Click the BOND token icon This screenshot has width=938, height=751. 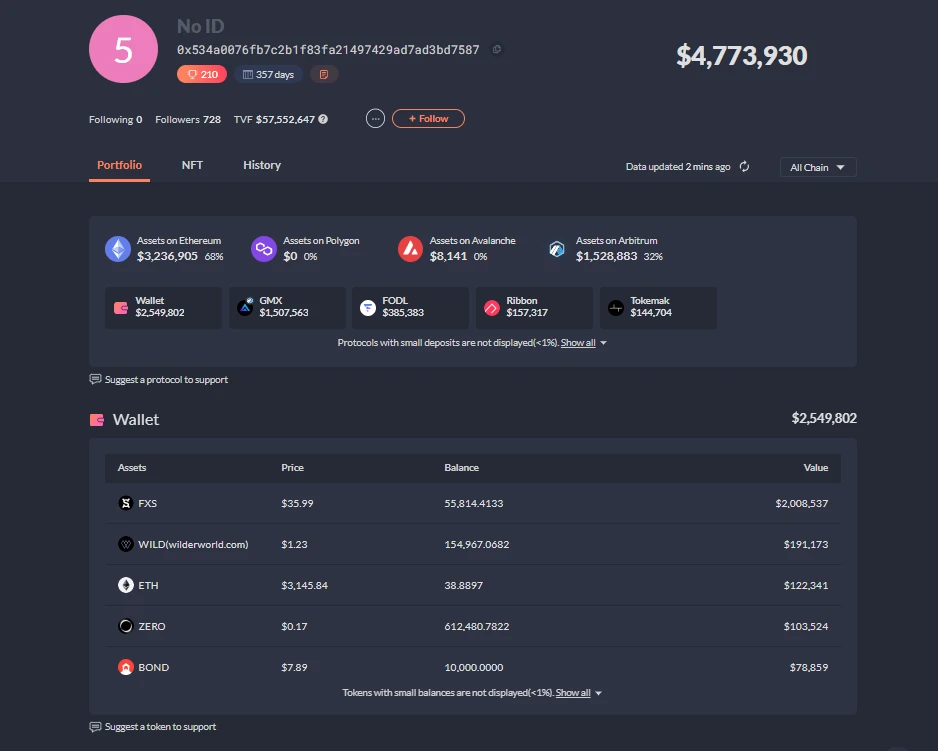[126, 667]
